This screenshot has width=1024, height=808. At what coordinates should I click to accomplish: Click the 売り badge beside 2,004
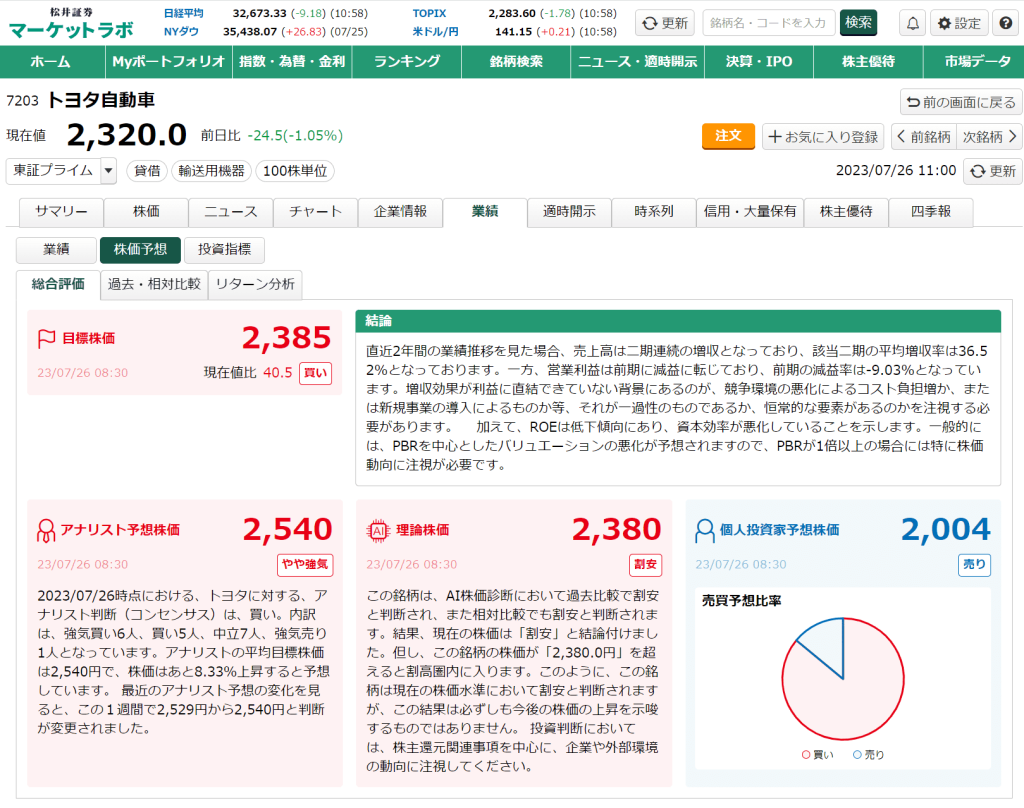(974, 564)
